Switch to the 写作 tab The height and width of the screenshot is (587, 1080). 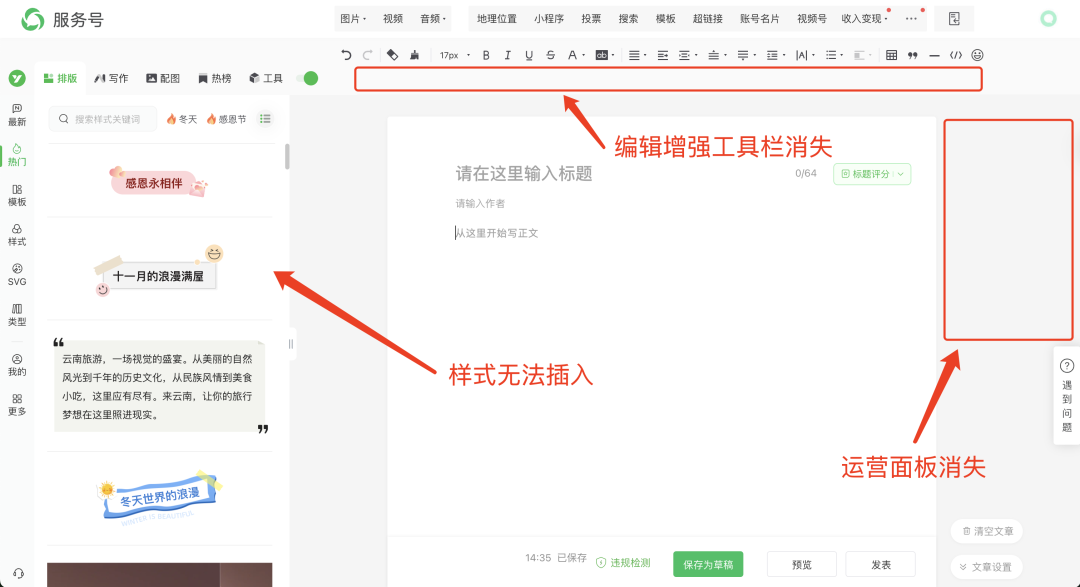[111, 78]
